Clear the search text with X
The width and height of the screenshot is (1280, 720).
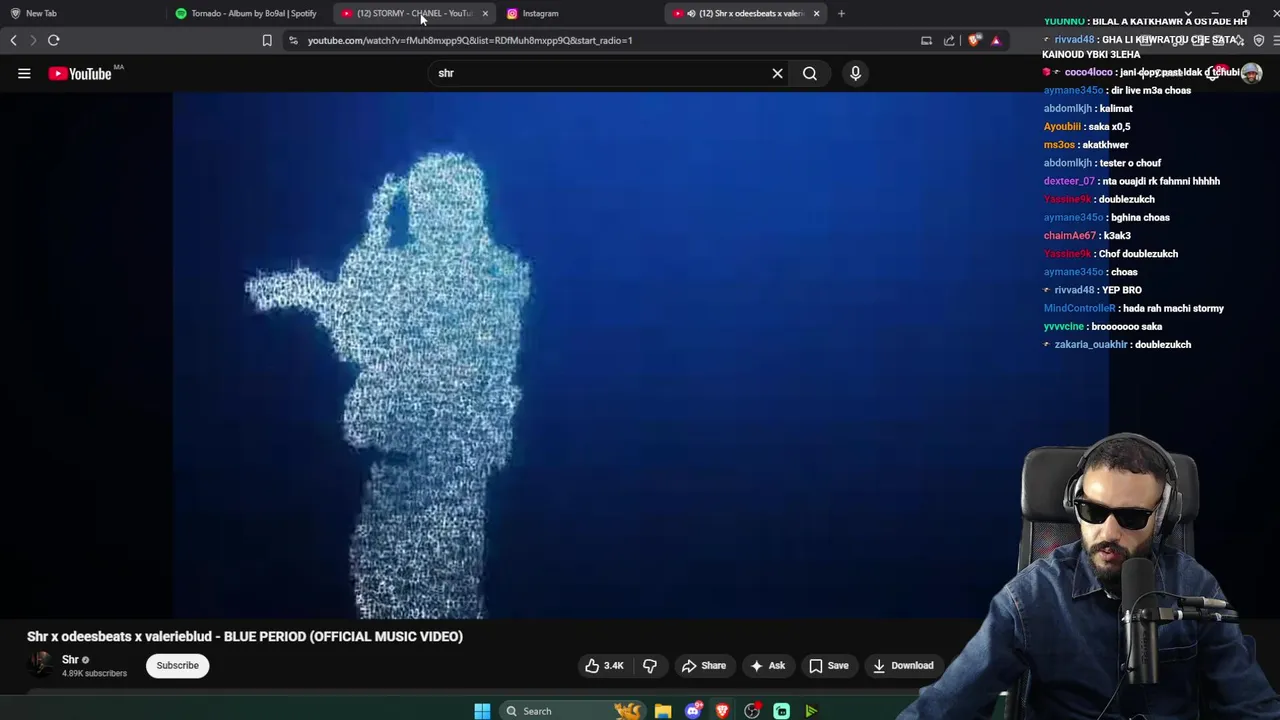click(777, 73)
